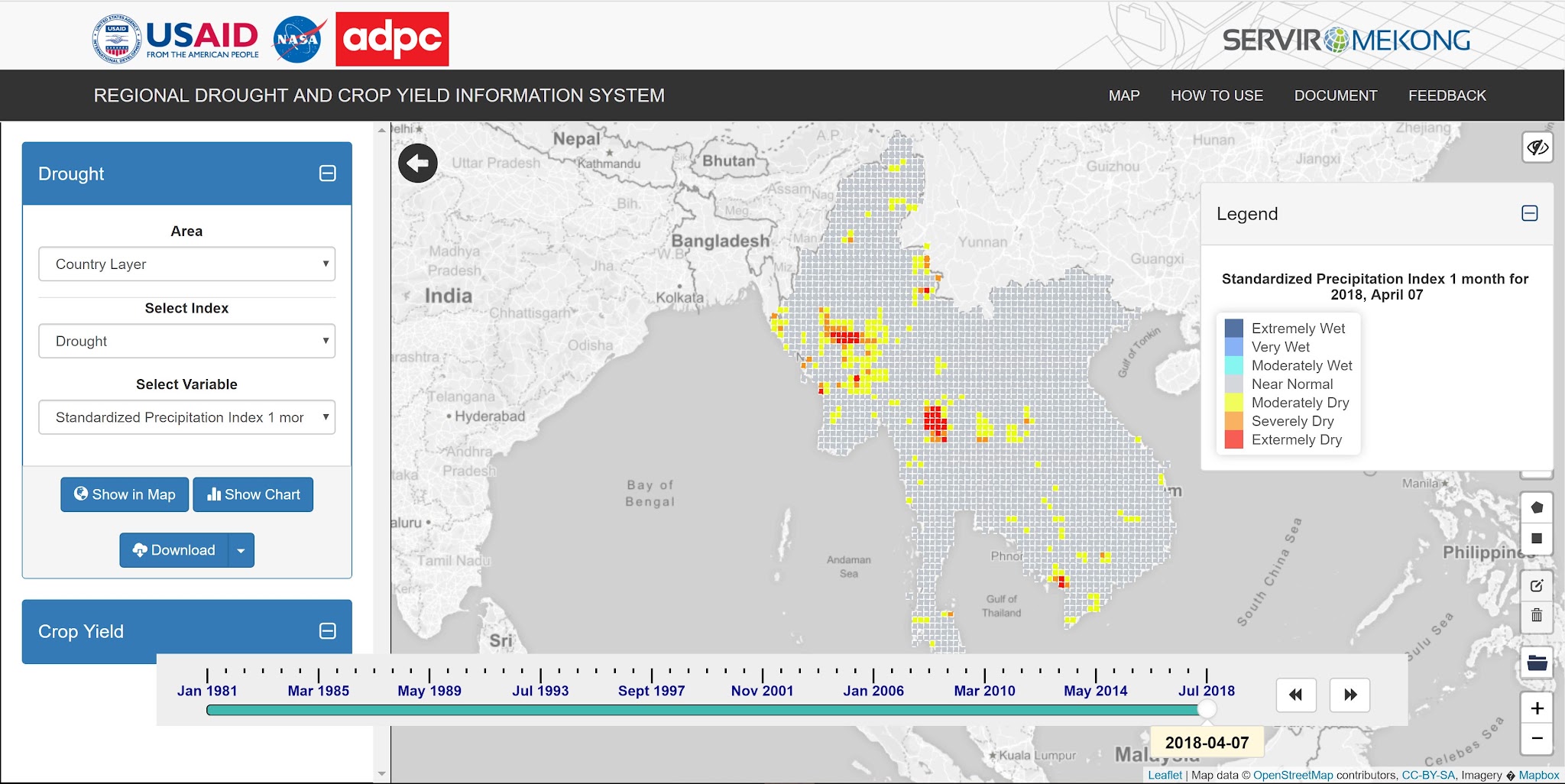Collapse the Drought panel
Screen dimensions: 1565x784
pos(327,174)
